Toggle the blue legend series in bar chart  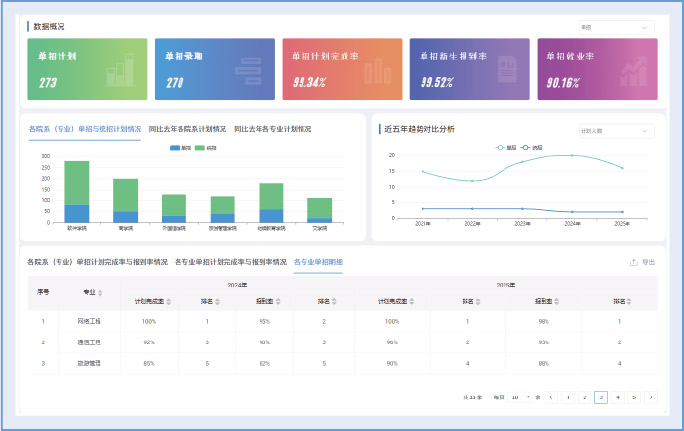(x=179, y=148)
